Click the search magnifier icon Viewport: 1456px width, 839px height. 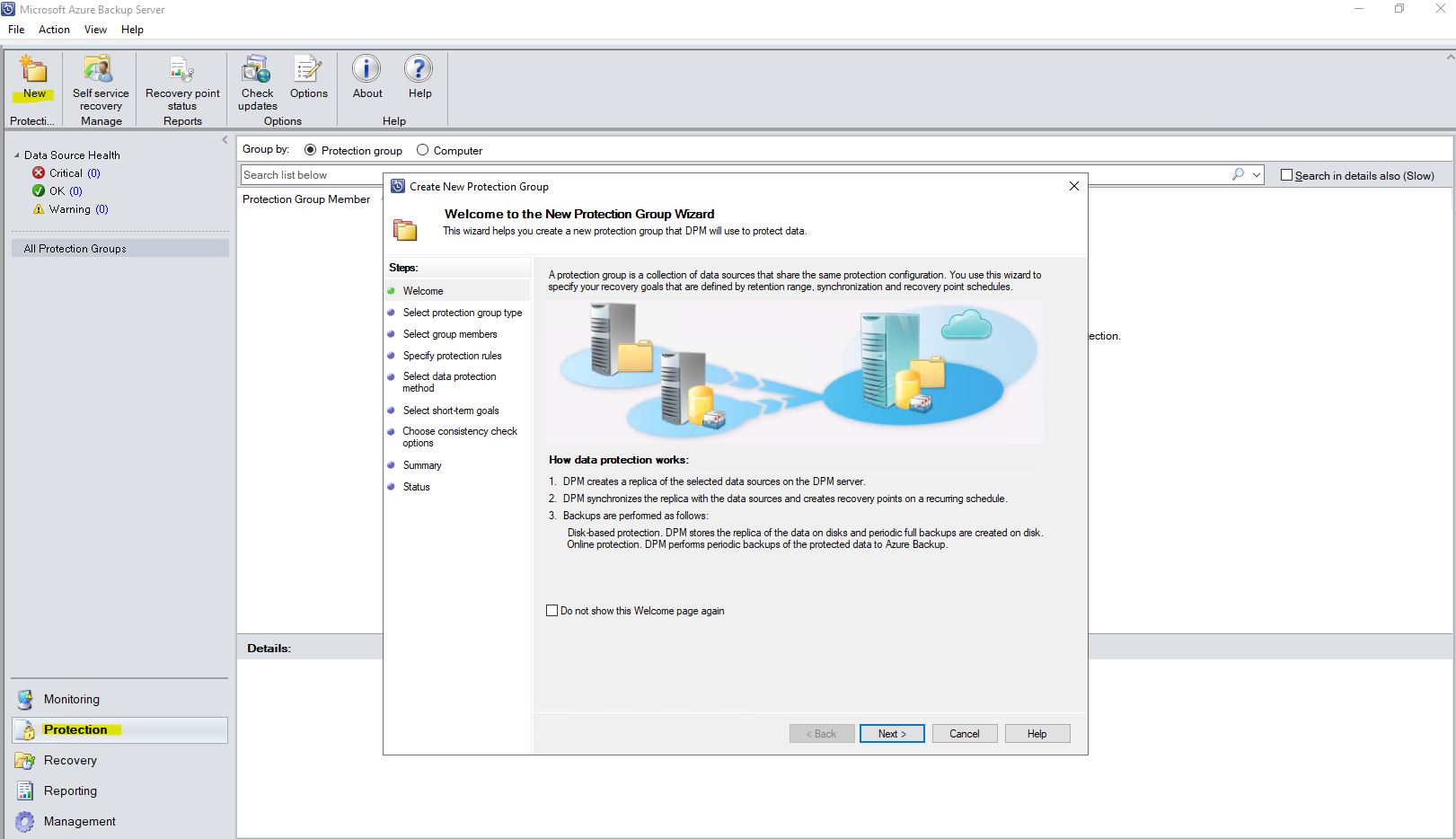pyautogui.click(x=1239, y=174)
